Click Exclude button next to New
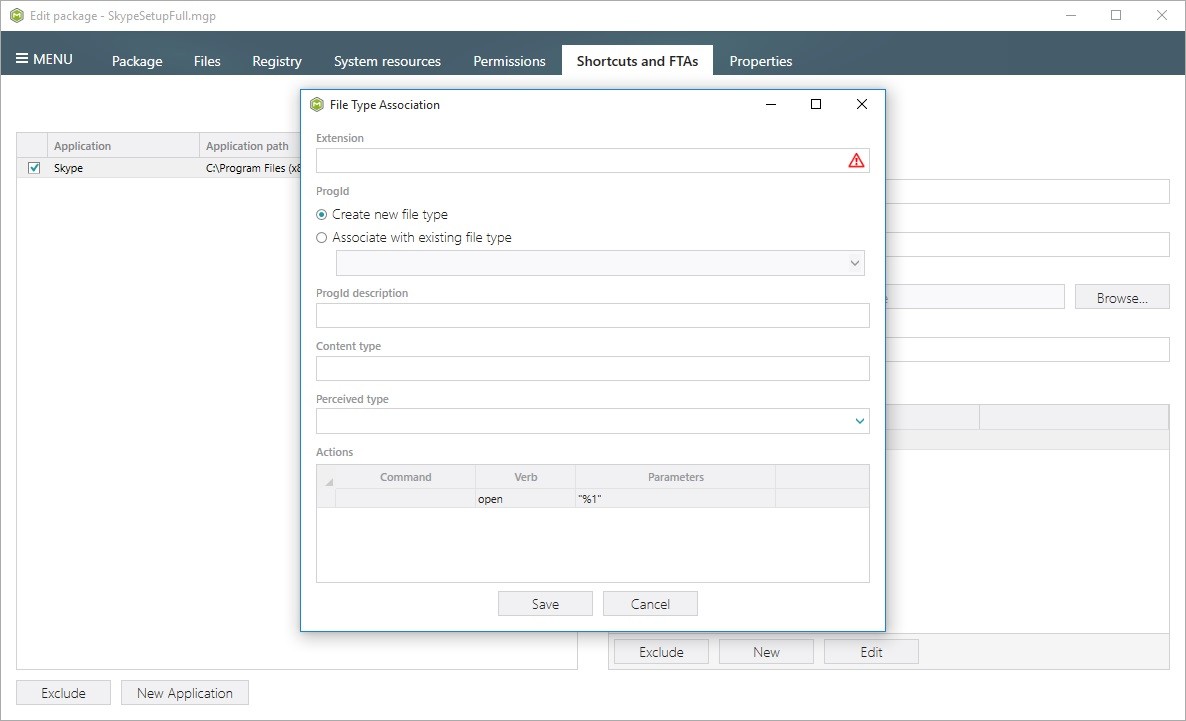The image size is (1186, 721). pos(661,651)
